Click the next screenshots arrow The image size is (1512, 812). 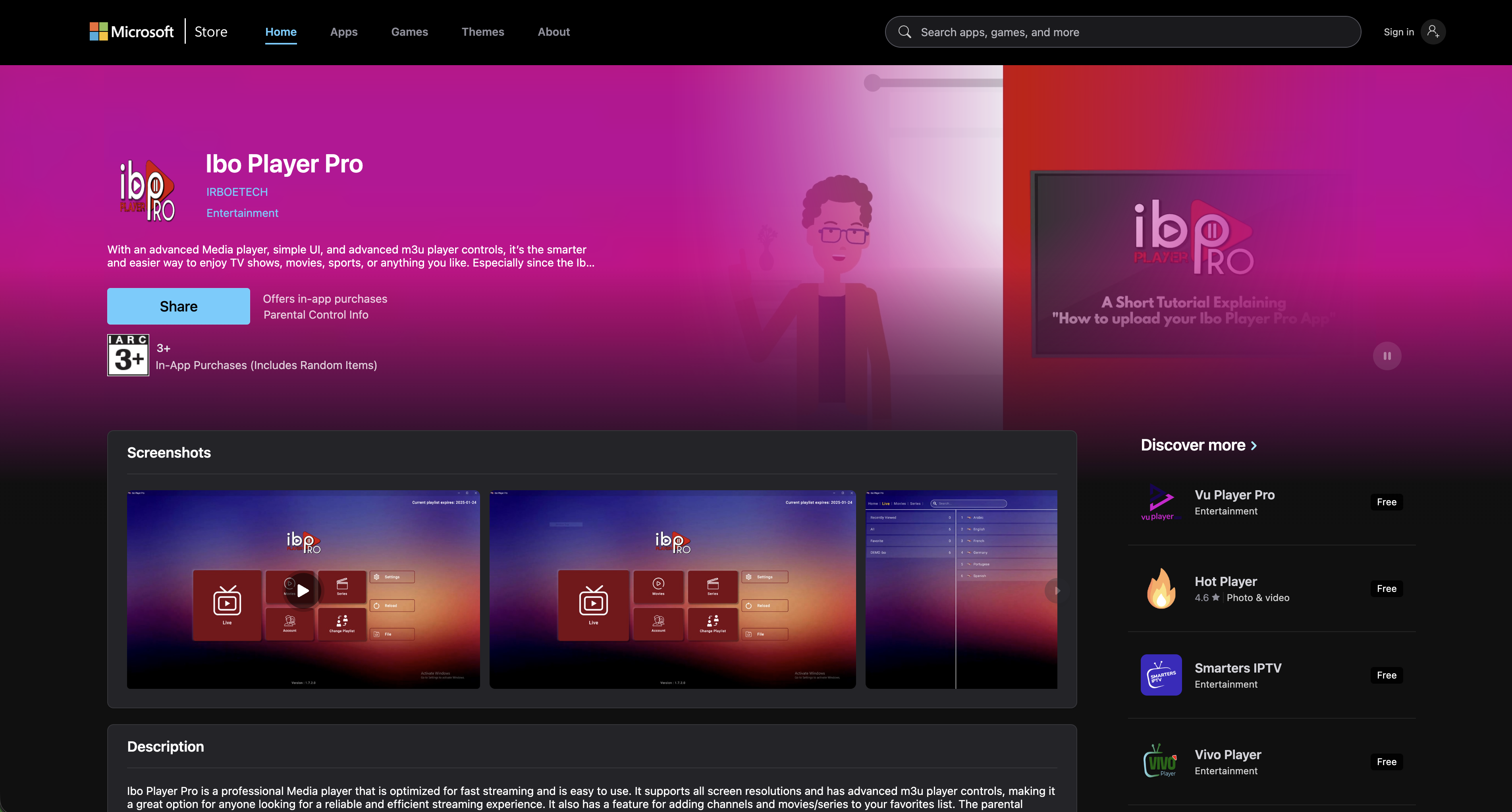(x=1057, y=591)
